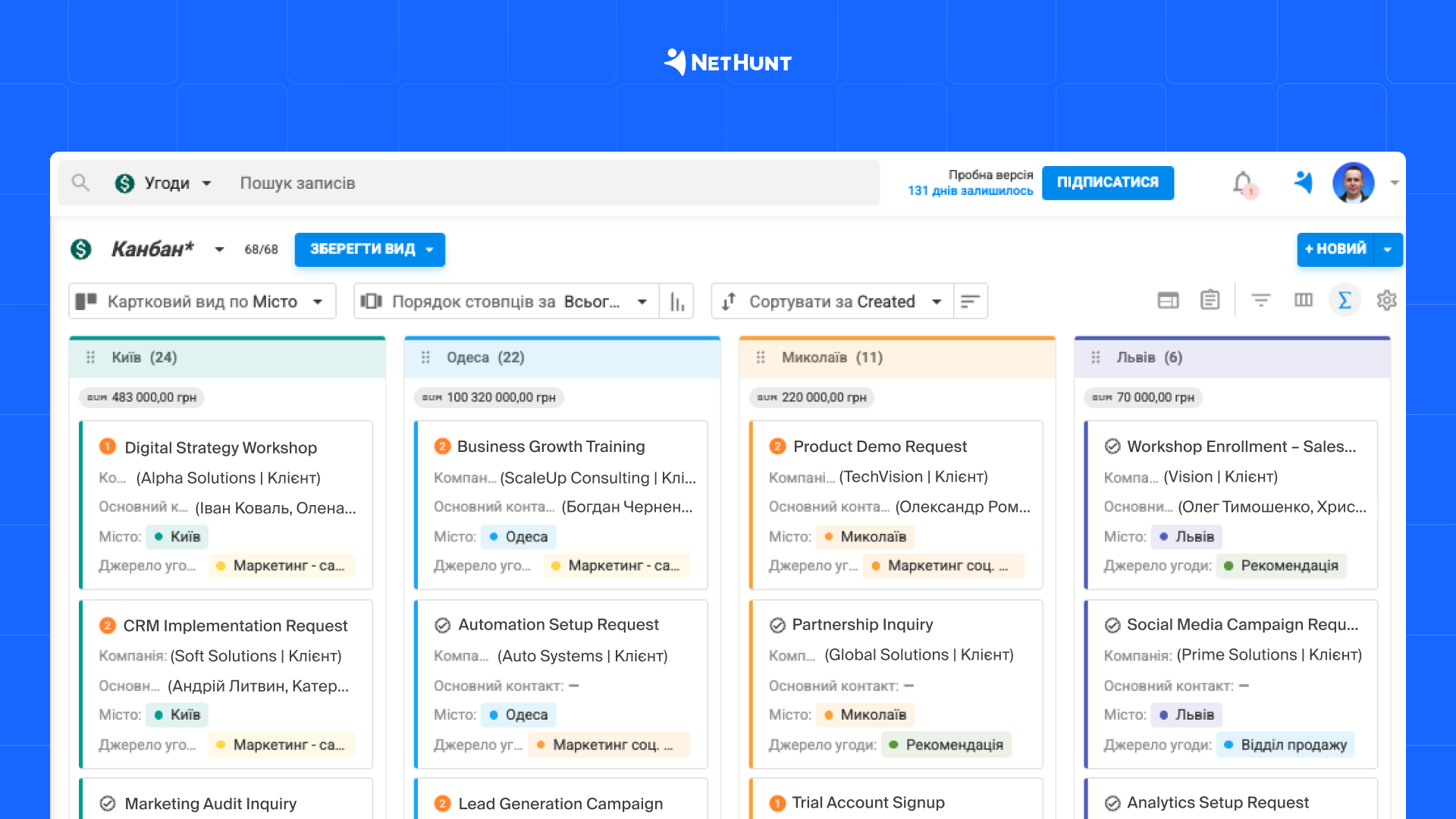Click the Миколаїв sum 220 000,00 грн chip
1456x819 pixels.
pos(812,397)
